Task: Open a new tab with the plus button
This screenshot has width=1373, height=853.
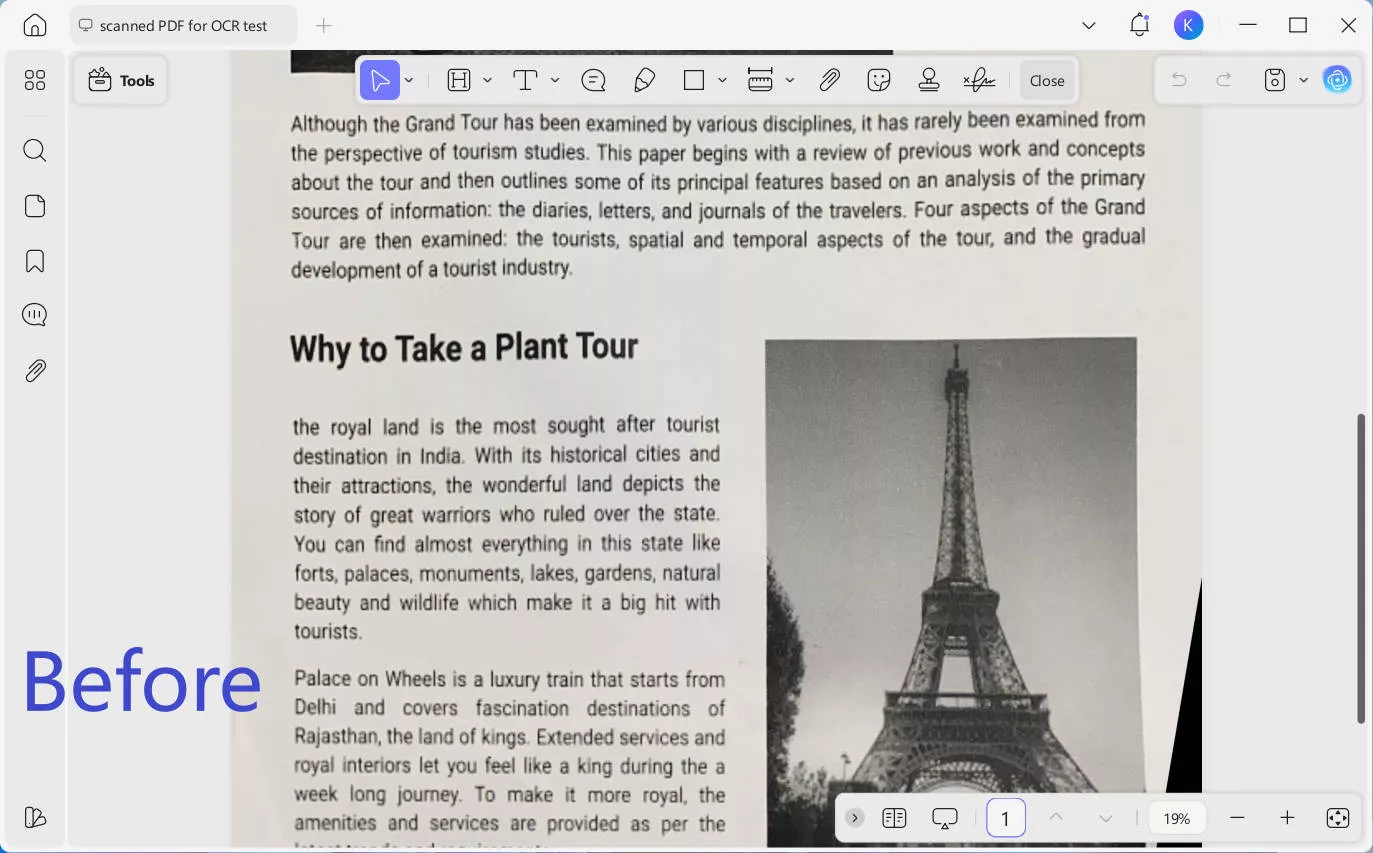Action: (x=323, y=26)
